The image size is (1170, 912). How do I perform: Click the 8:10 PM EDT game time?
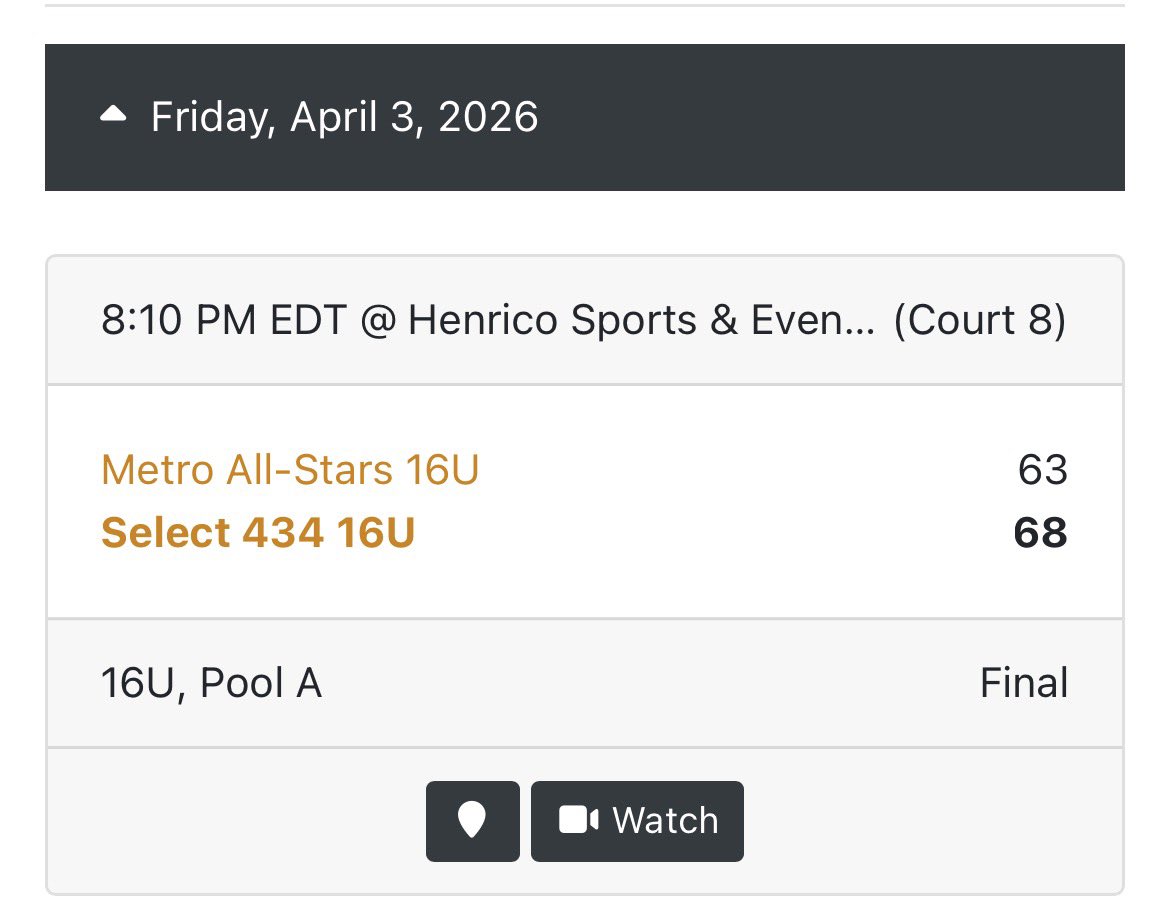coord(223,321)
